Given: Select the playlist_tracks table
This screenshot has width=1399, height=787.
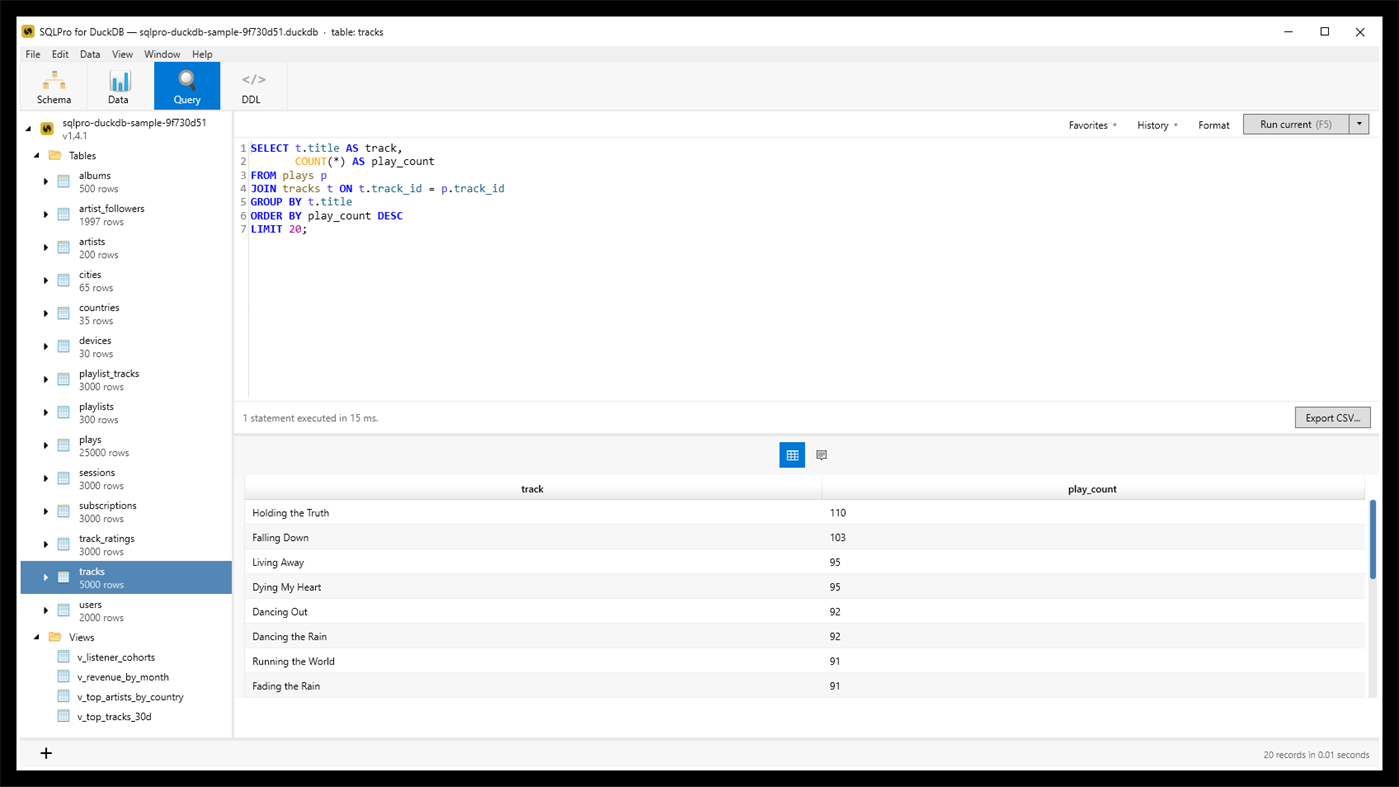Looking at the screenshot, I should click(126, 380).
